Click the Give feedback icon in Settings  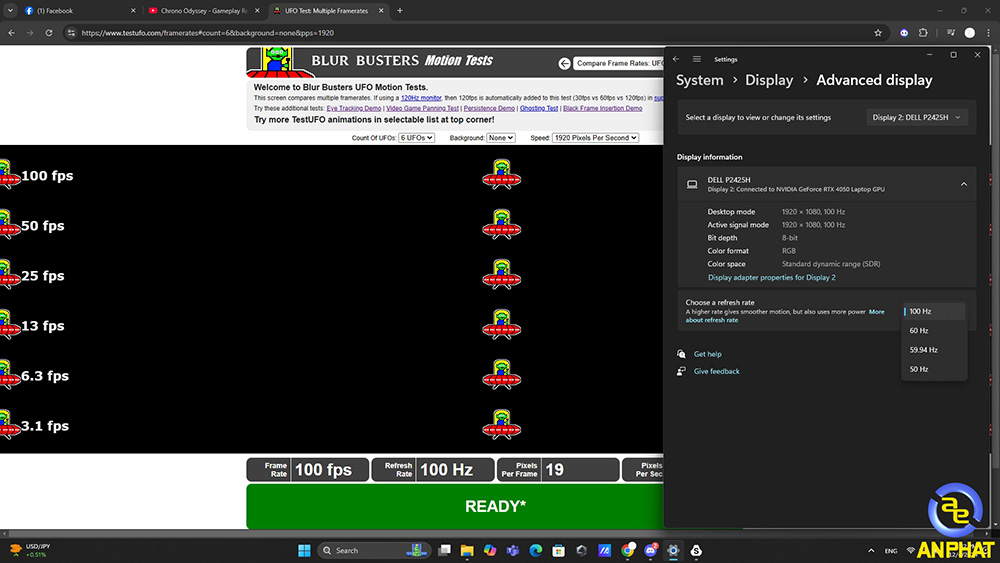click(x=681, y=371)
